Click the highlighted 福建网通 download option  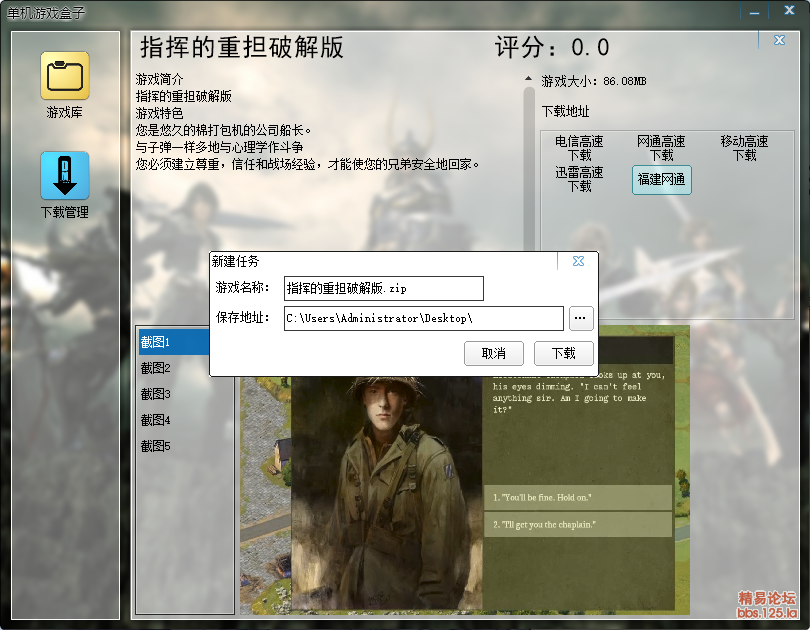tap(661, 180)
